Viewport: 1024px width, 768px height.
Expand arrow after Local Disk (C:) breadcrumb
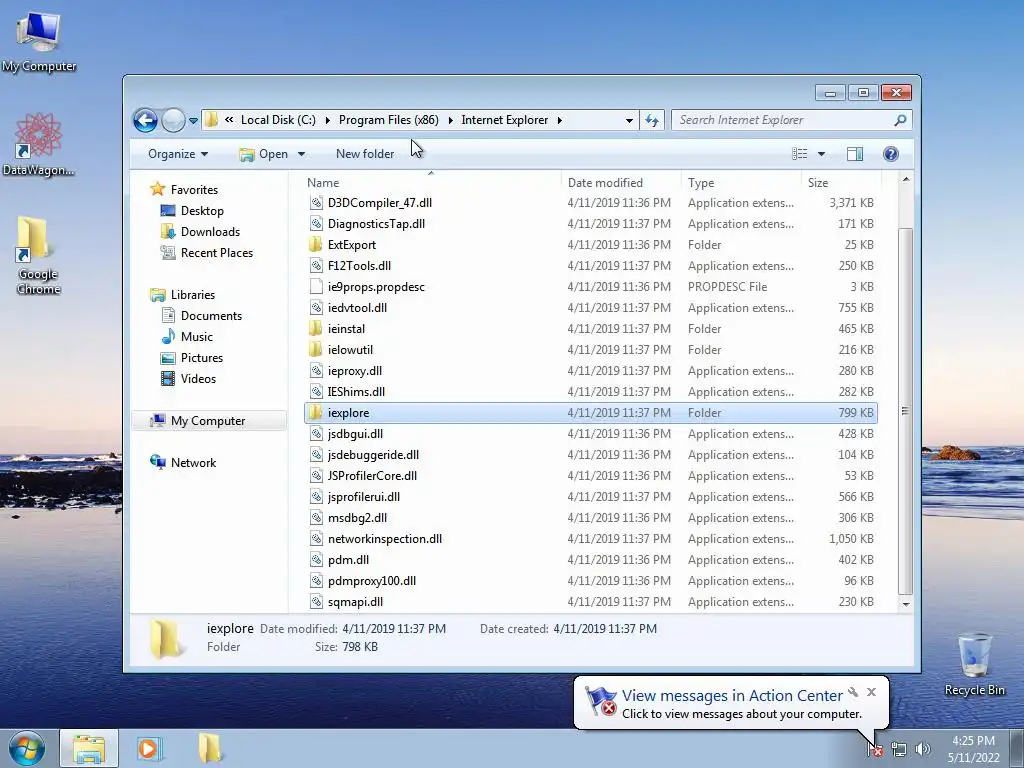327,120
